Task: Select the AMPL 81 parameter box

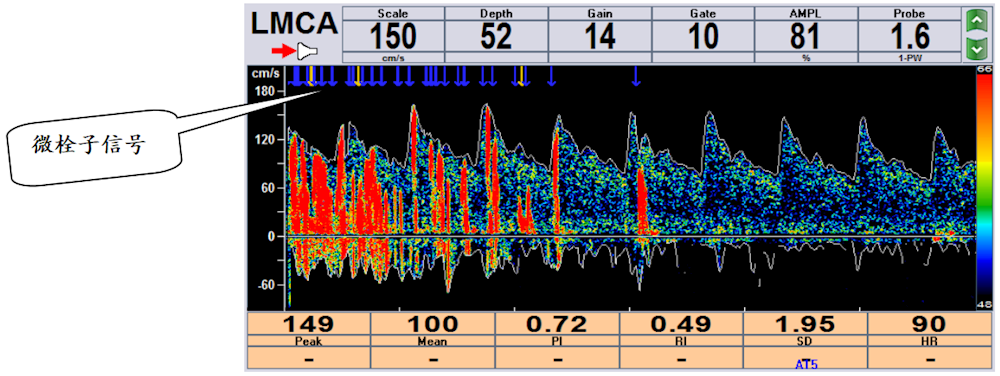Action: tap(805, 34)
